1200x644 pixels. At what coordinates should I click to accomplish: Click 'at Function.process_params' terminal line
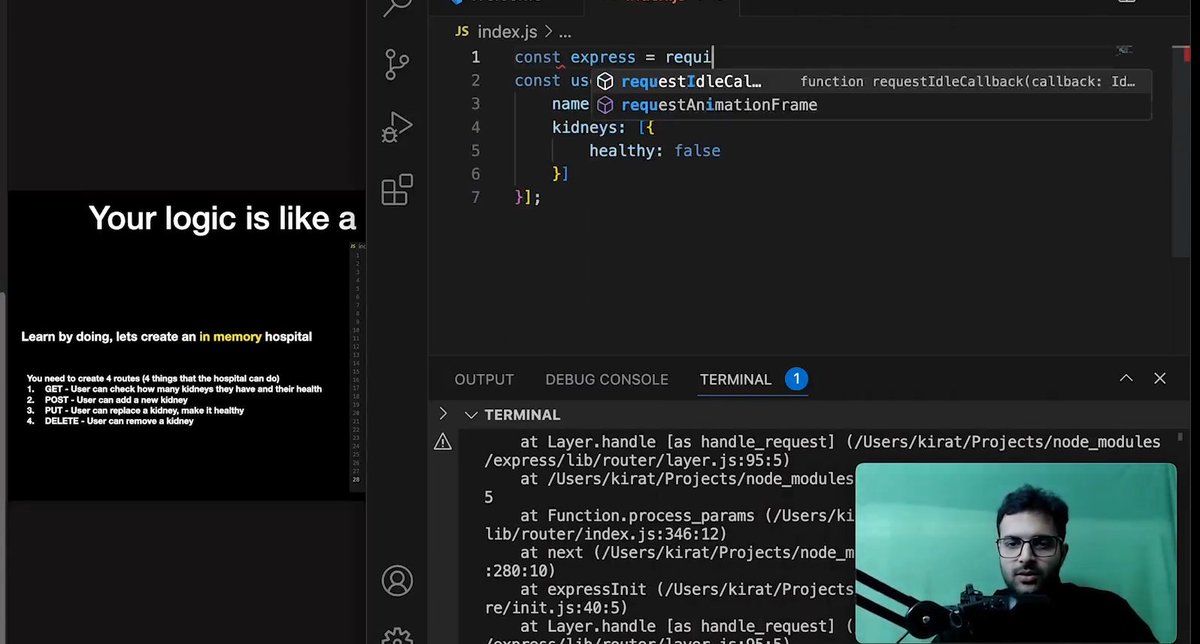click(x=689, y=516)
